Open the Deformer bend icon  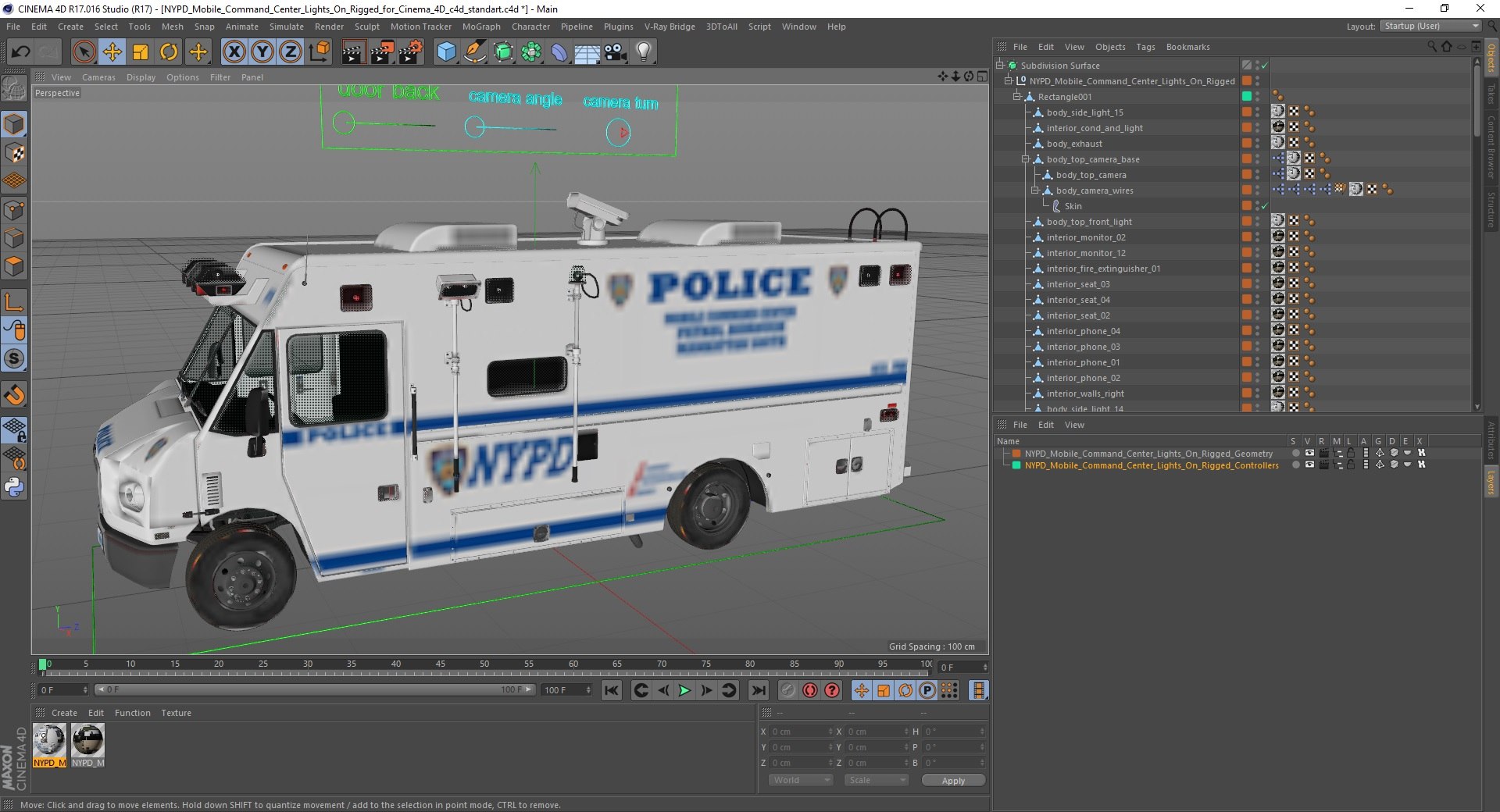point(559,52)
